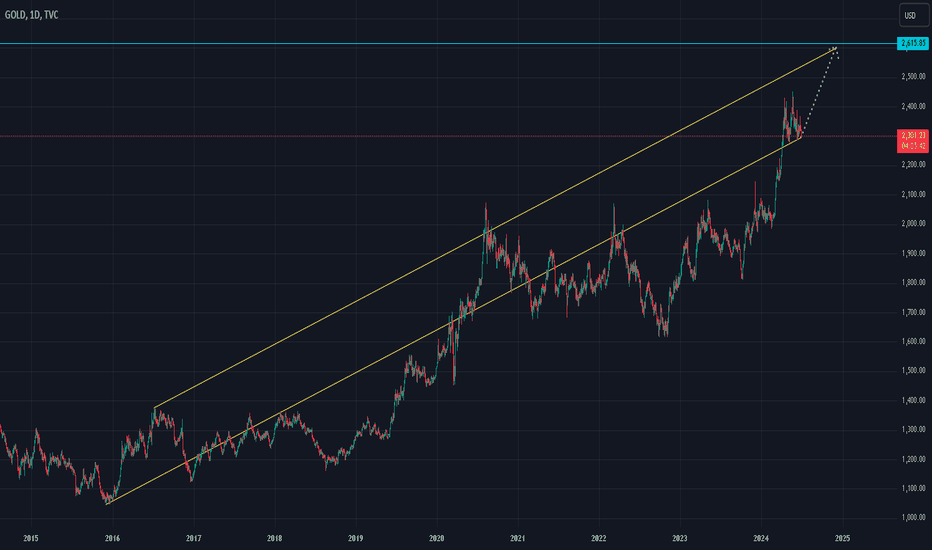This screenshot has width=932, height=550.
Task: Click the 2,100.00 price axis label
Action: tap(914, 194)
